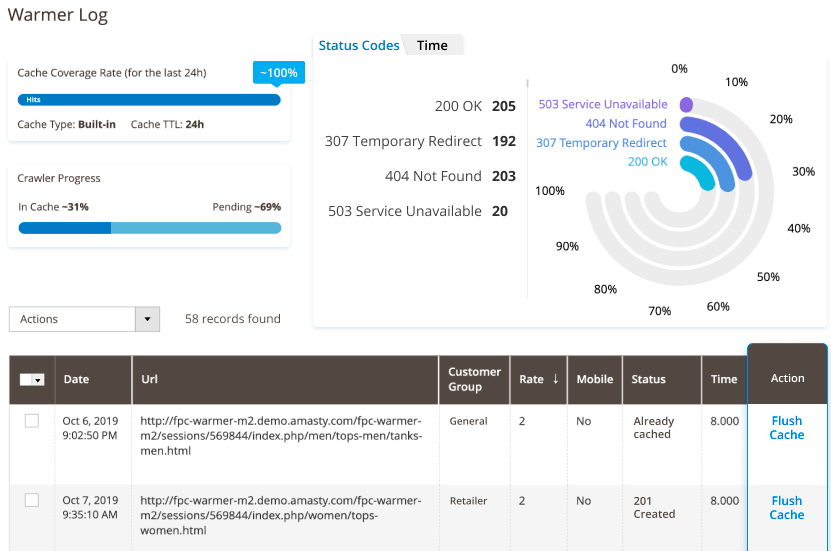Viewport: 831px width, 551px height.
Task: Open the Actions dropdown
Action: point(72,319)
